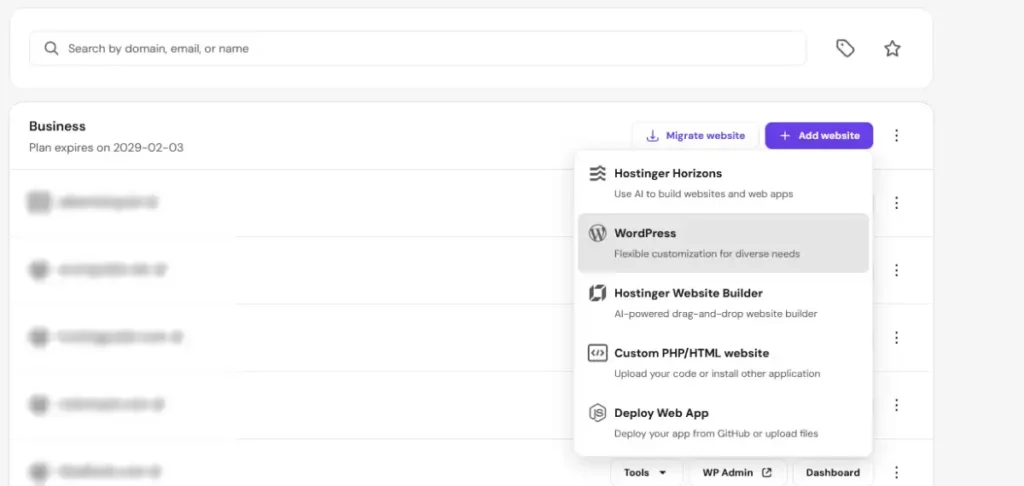Screen dimensions: 1024x486
Task: Open WP Admin external link
Action: (737, 472)
